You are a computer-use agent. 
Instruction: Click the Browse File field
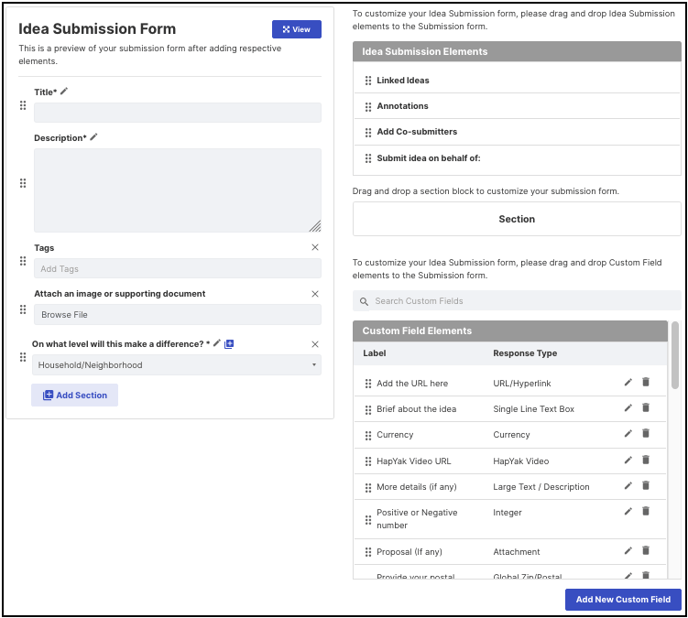tap(178, 315)
